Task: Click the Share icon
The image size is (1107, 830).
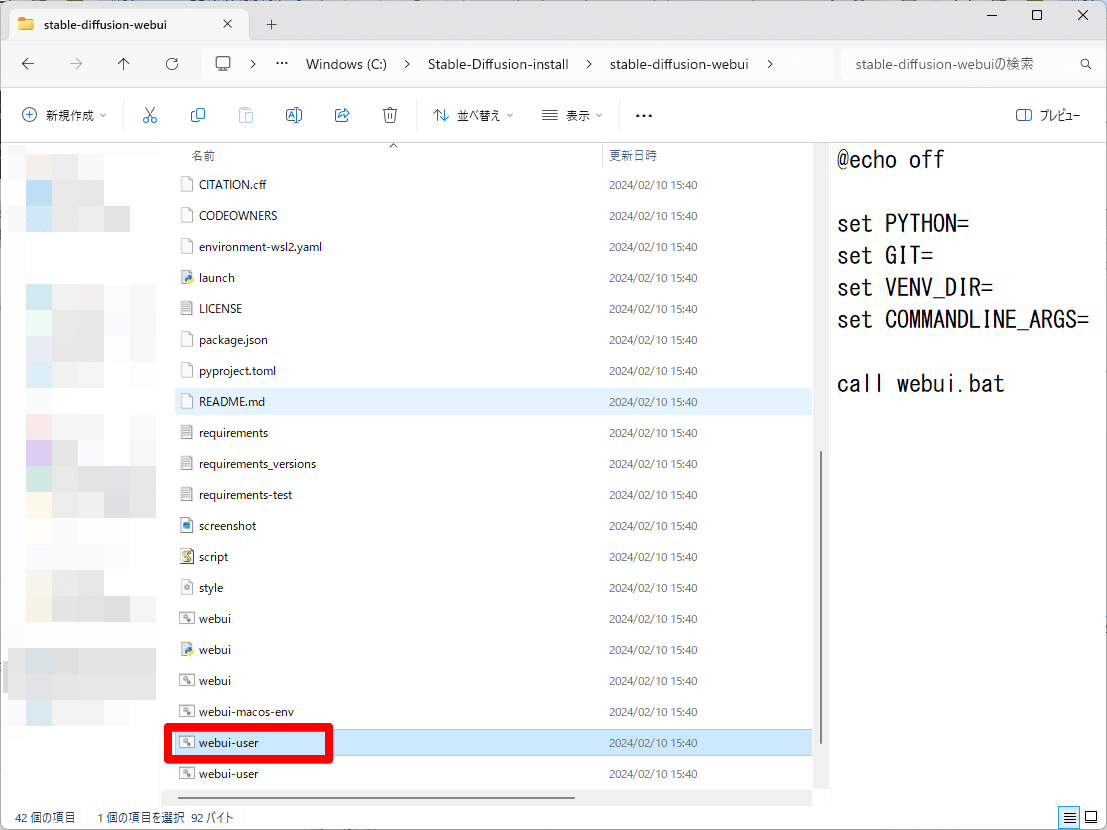Action: 342,115
